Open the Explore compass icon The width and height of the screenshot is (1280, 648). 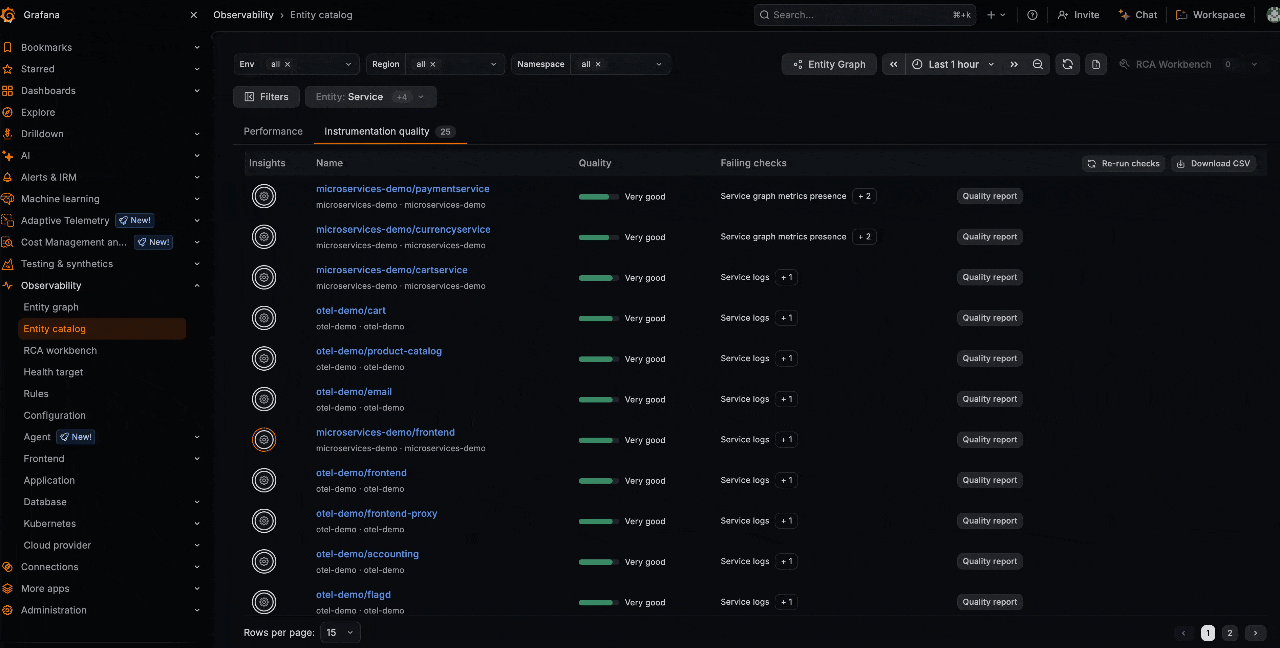coord(8,112)
